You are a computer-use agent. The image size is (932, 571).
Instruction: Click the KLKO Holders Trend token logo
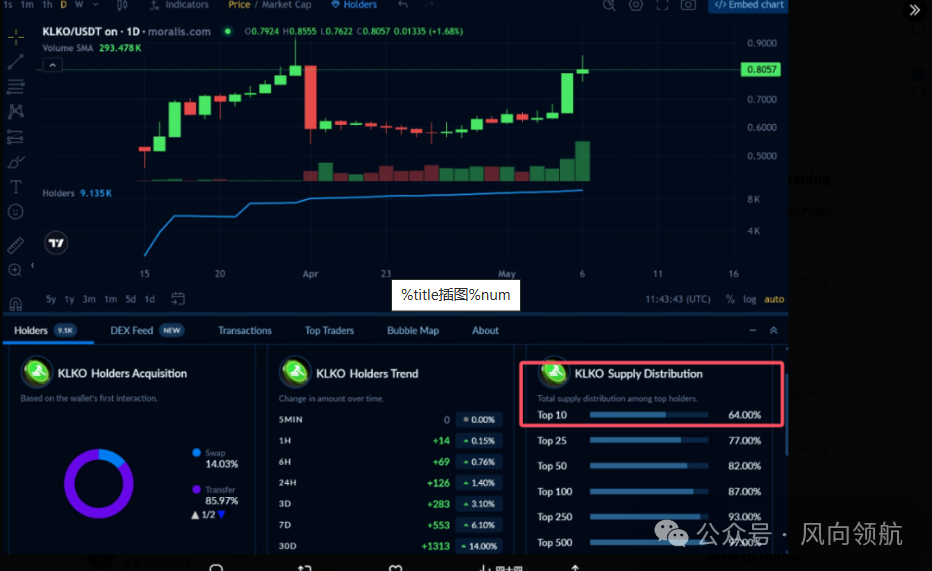click(x=295, y=373)
